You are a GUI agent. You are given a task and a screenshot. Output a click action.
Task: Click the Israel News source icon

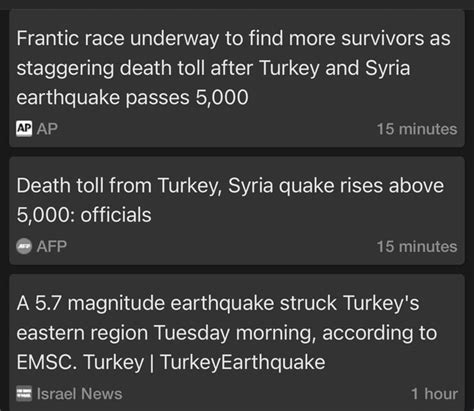[24, 393]
